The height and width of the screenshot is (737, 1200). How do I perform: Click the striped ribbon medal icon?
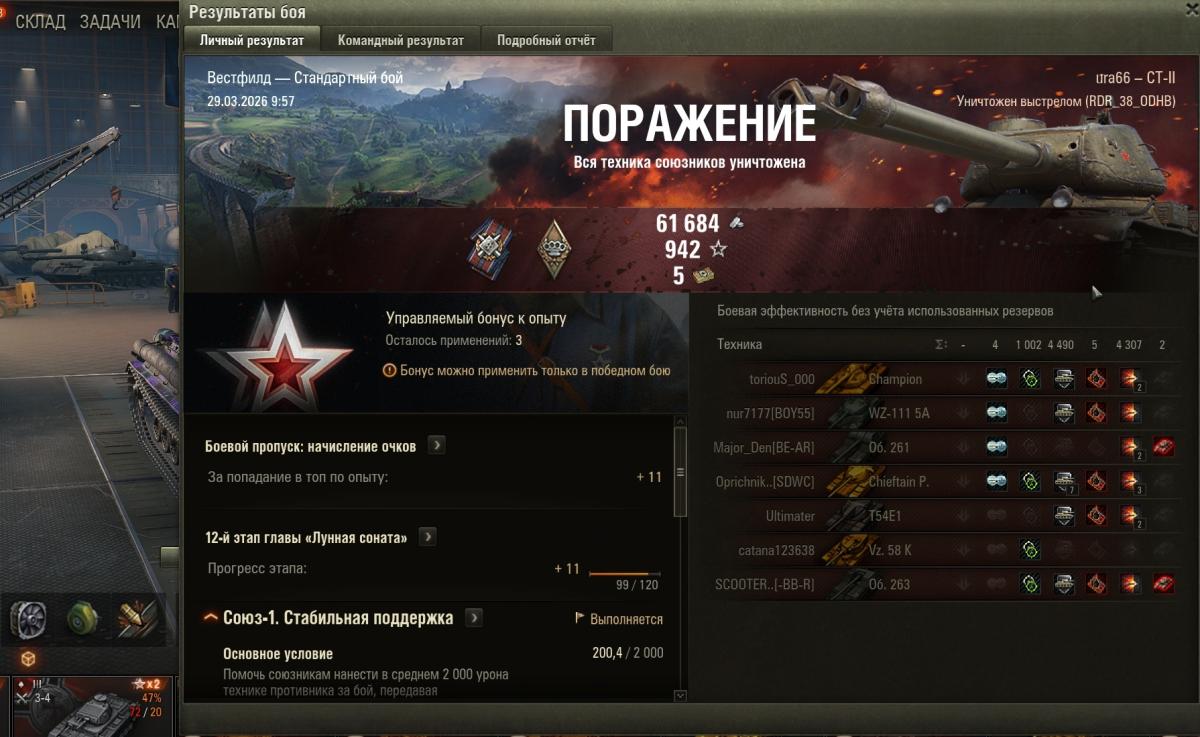(490, 247)
